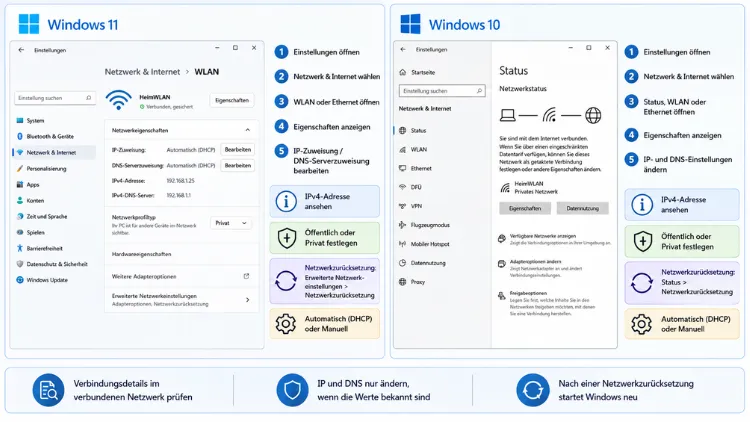Screen dimensions: 750x422
Task: Click the Windows 11 heading logo
Action: click(x=29, y=24)
